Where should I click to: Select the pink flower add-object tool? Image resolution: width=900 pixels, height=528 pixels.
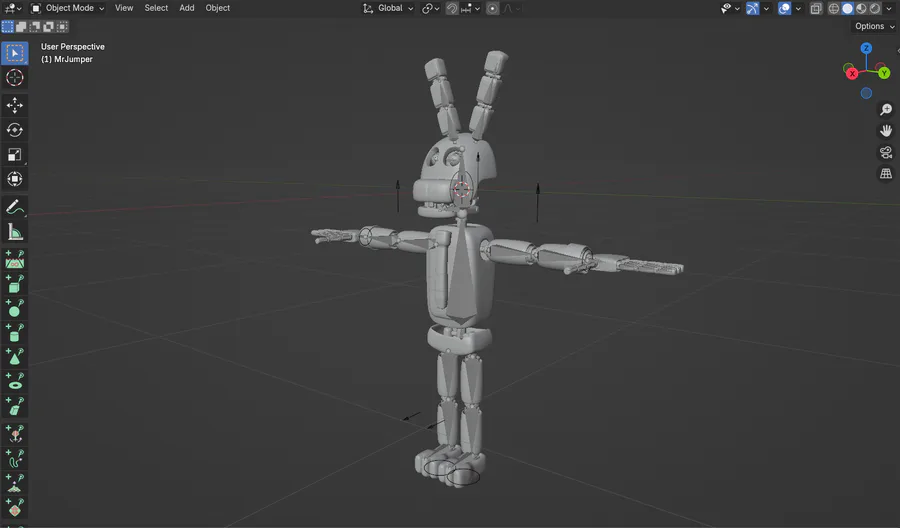point(15,434)
